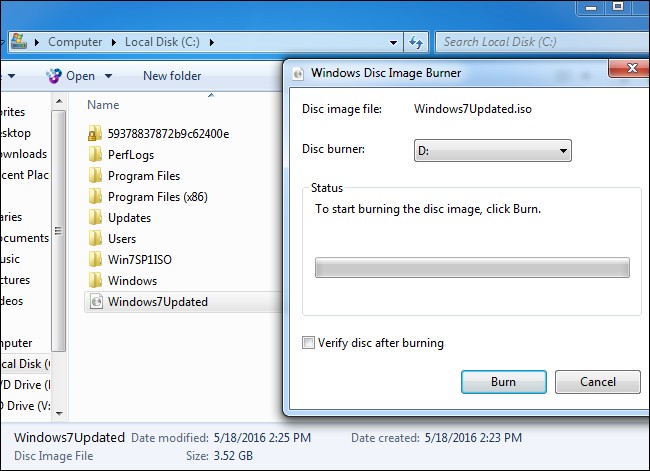
Task: Open the Disc burner D: dropdown
Action: pos(492,151)
